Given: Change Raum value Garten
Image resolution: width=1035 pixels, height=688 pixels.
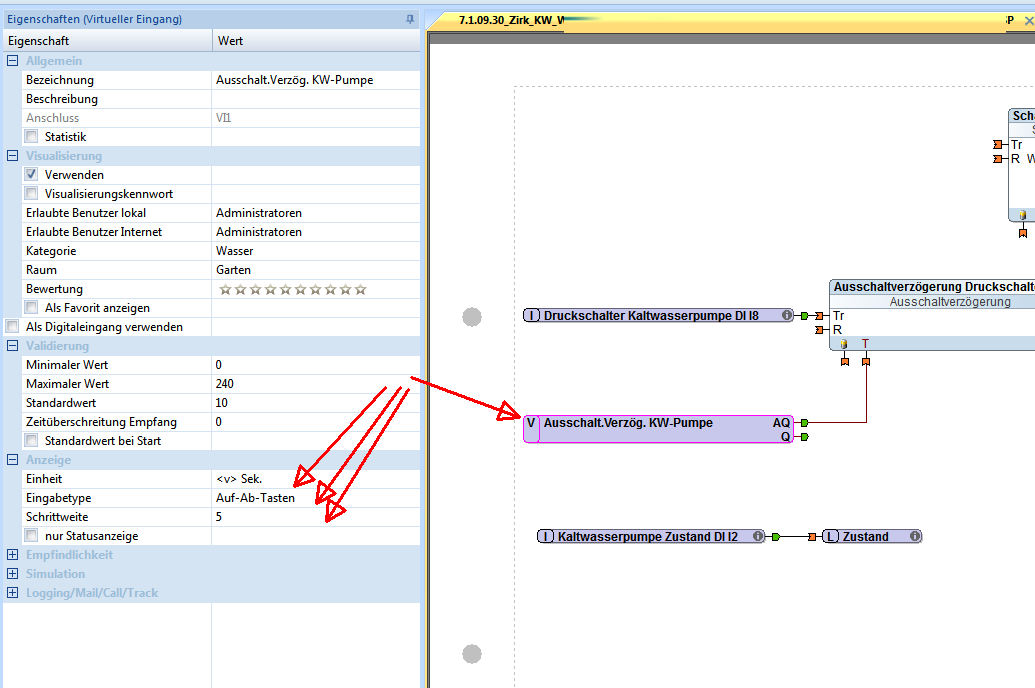Looking at the screenshot, I should (316, 270).
